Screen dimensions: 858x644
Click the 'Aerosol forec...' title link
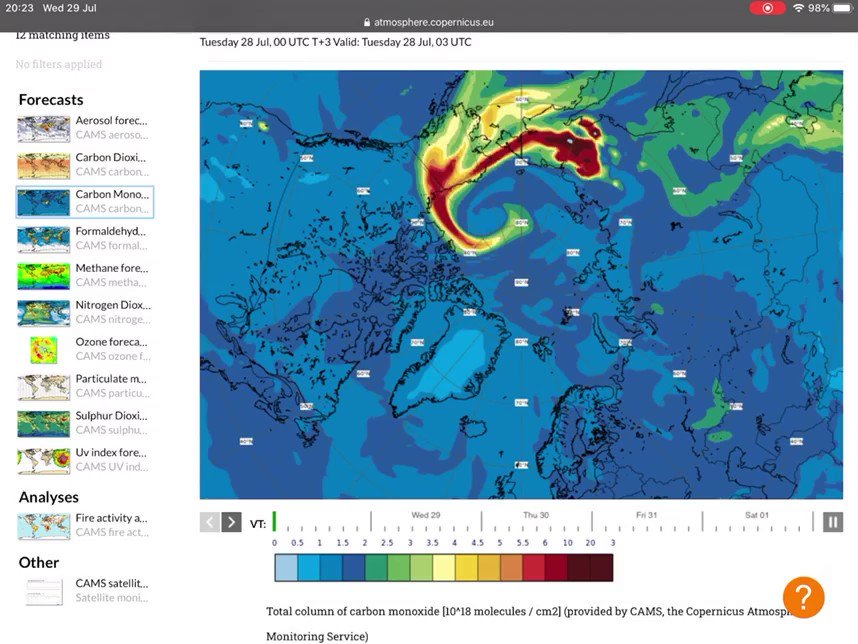[x=112, y=121]
